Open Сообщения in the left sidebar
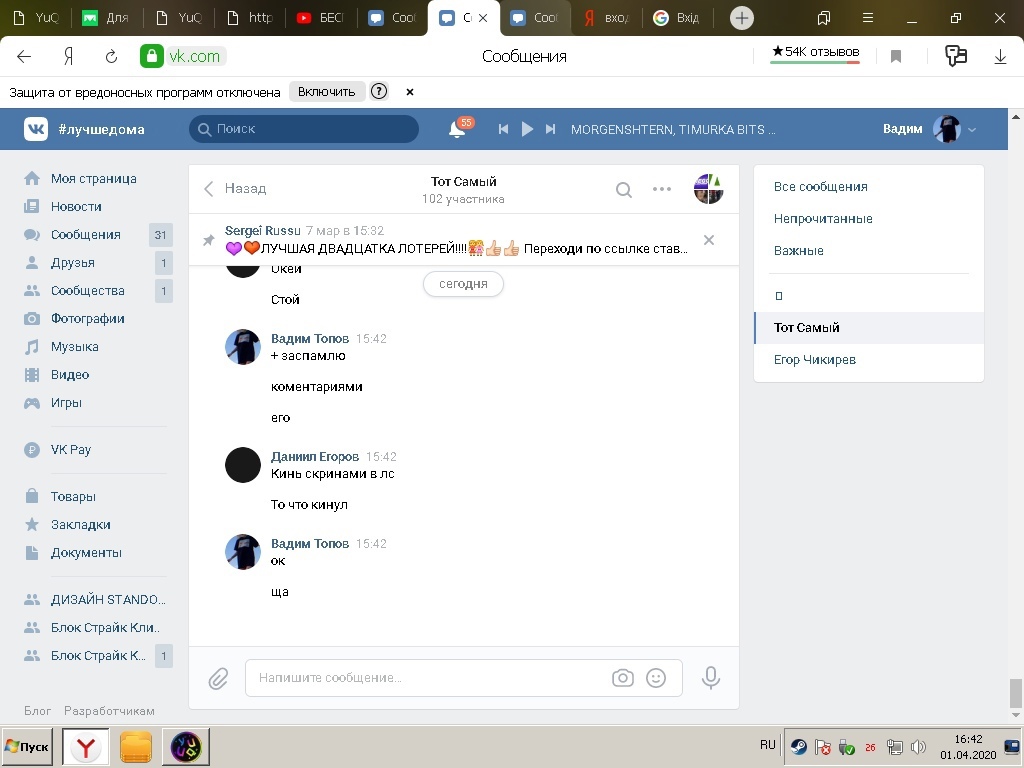Screen dimensions: 1024x768 [x=86, y=235]
